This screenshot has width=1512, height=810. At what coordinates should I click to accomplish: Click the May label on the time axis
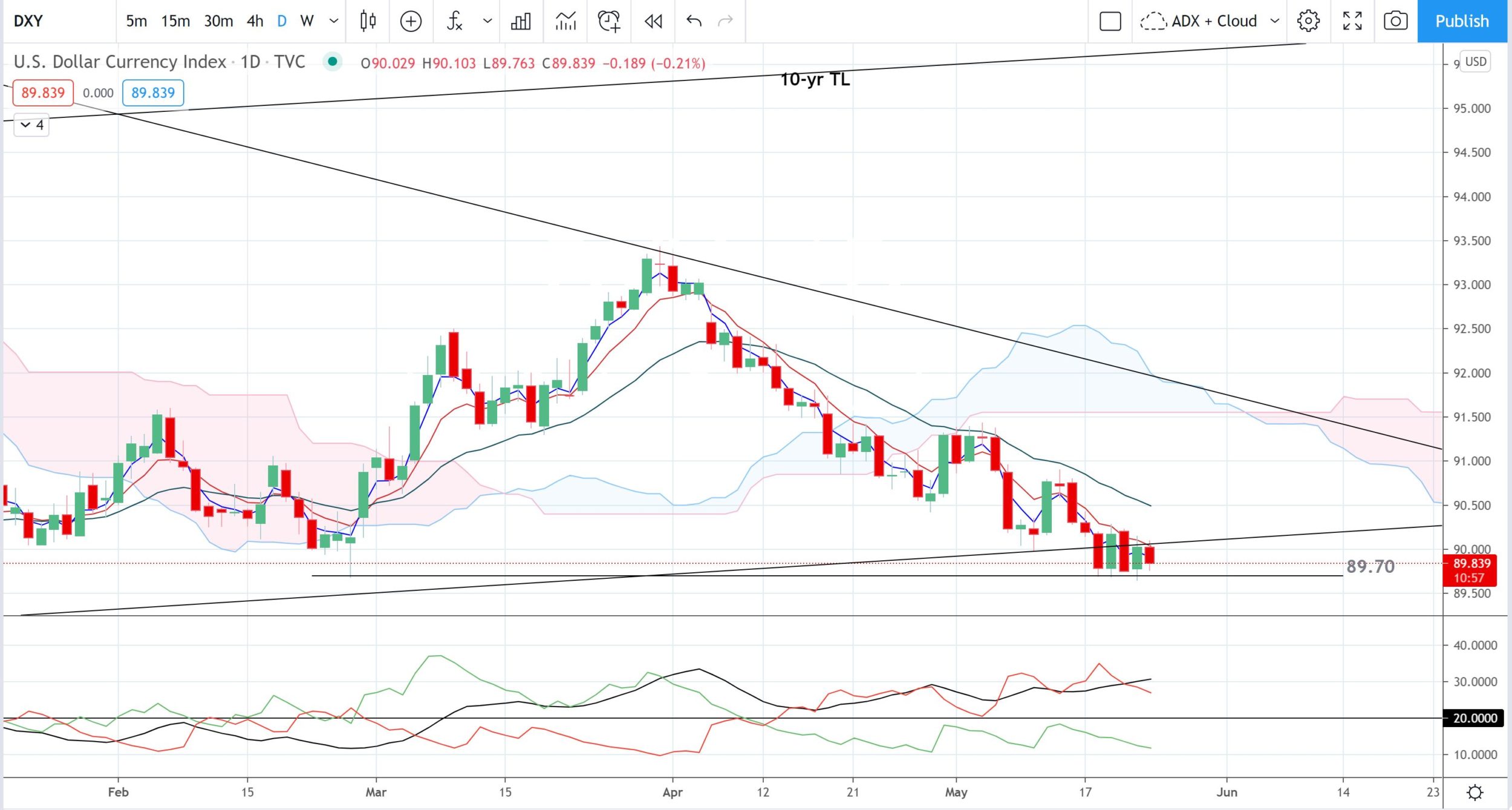tap(956, 792)
